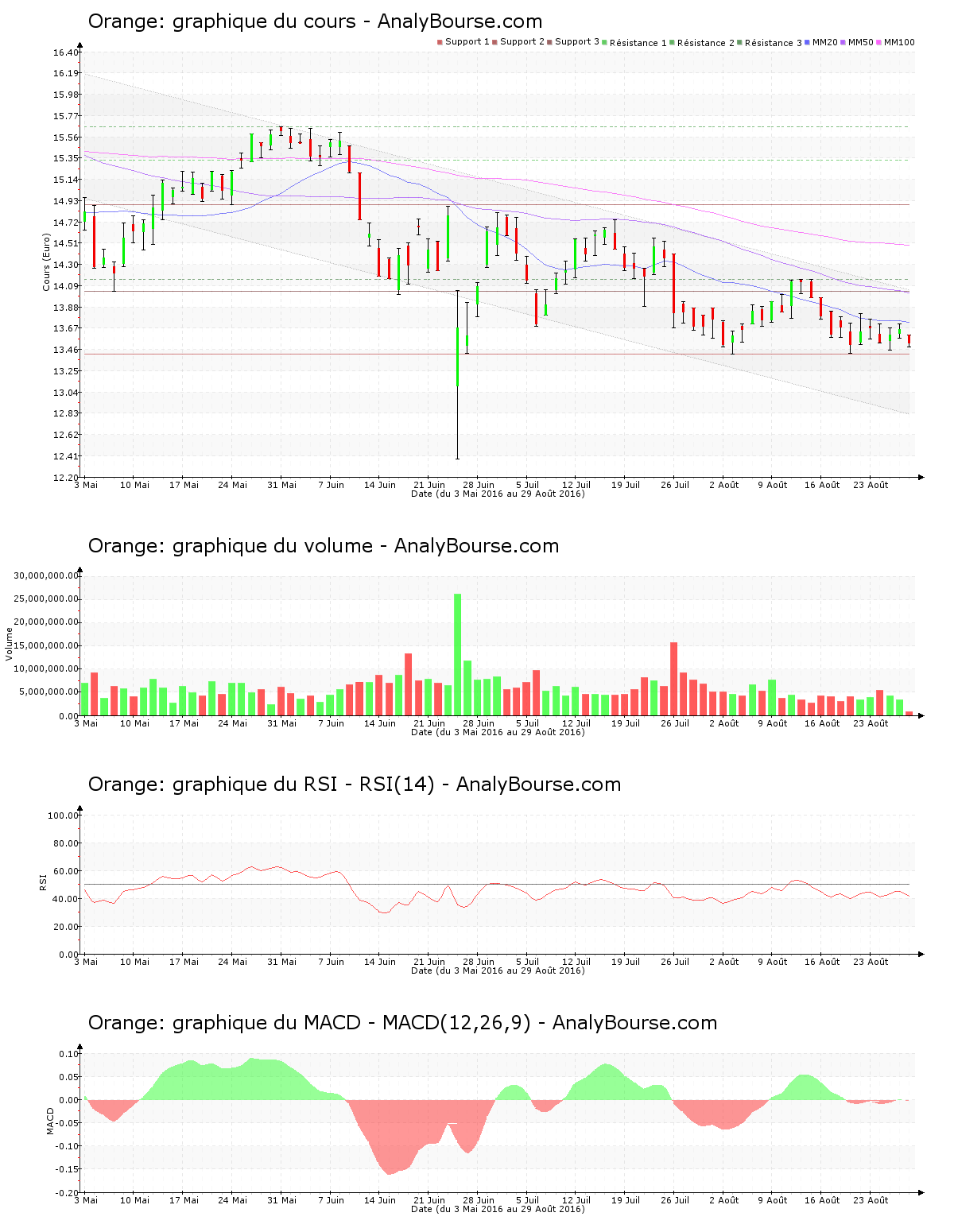Click the 'graphique du MACD - MACD(12,26,9)' title
This screenshot has height=1232, width=954.
402,1023
